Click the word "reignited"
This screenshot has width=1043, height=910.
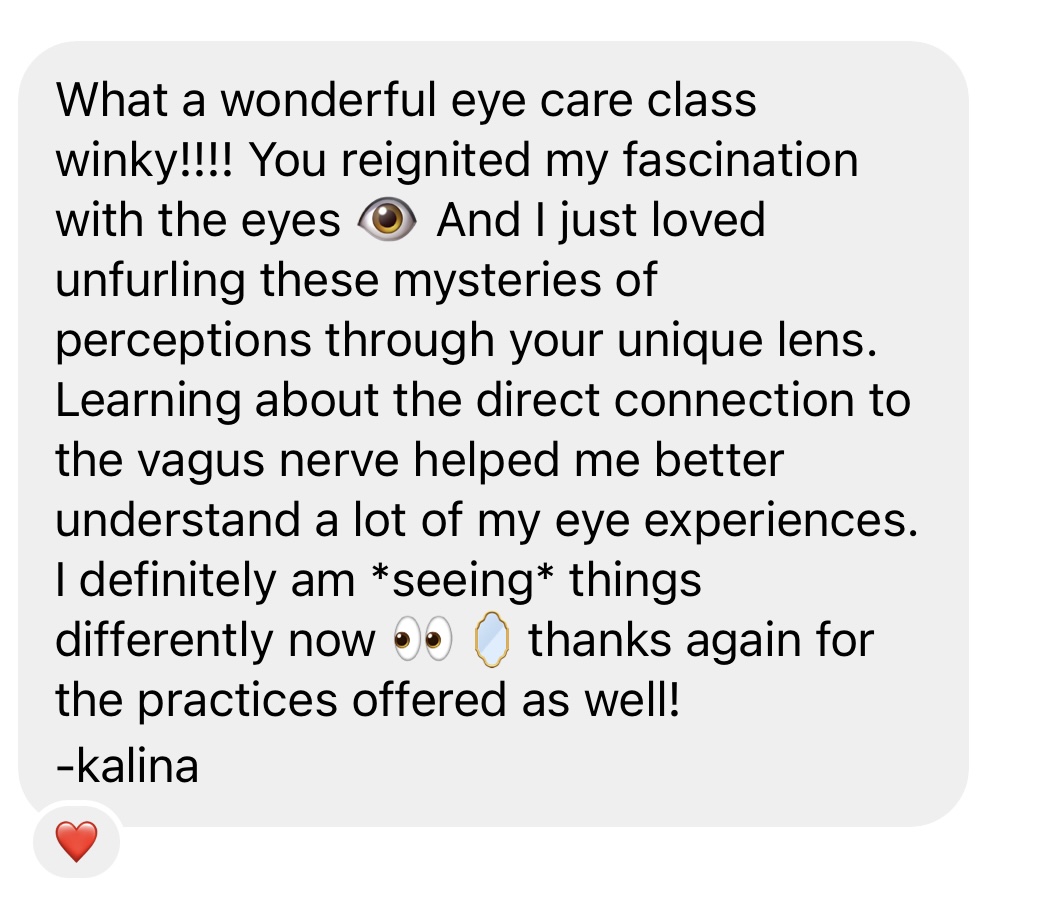coord(436,162)
